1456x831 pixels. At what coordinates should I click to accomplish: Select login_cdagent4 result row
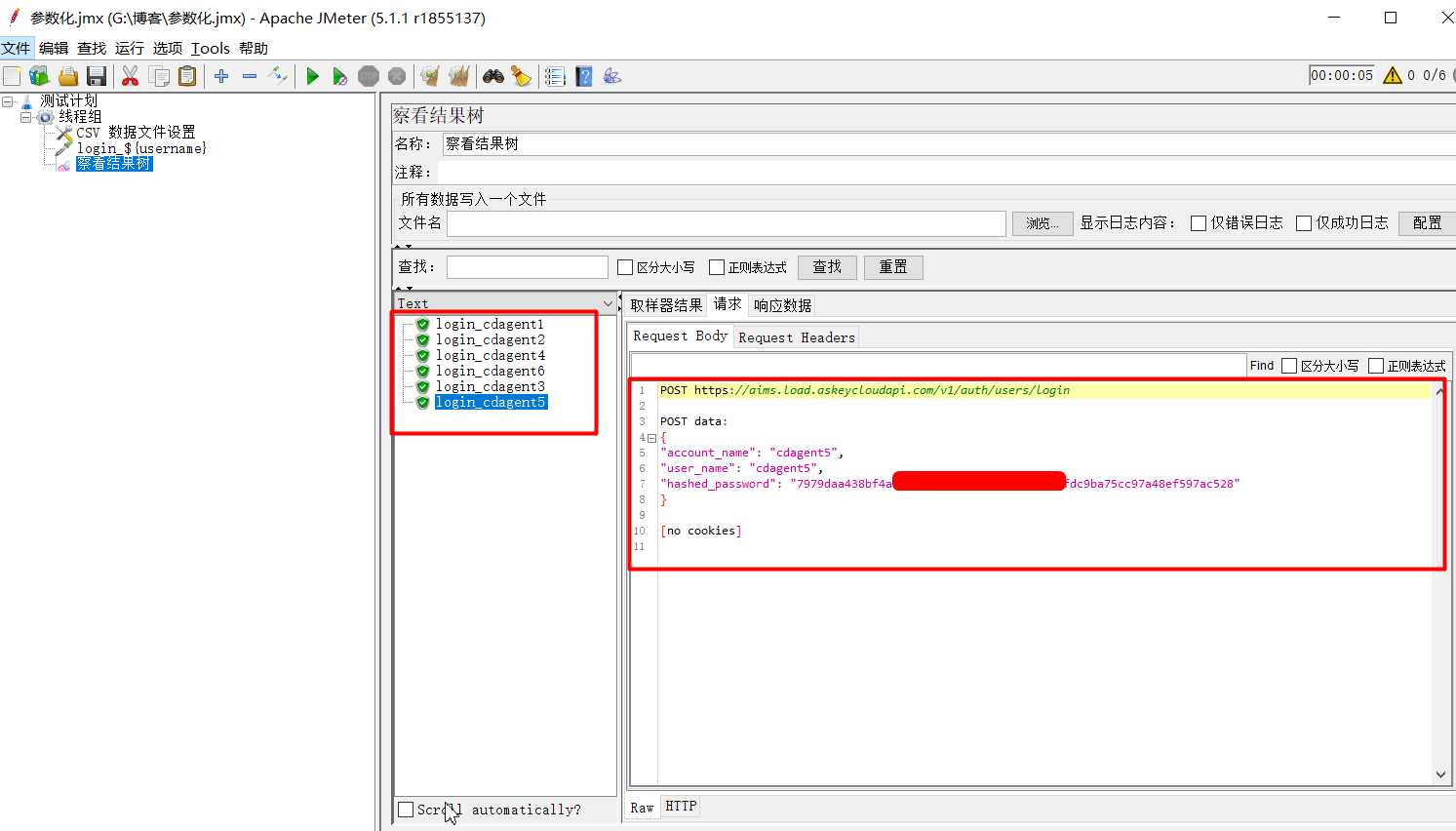coord(490,355)
